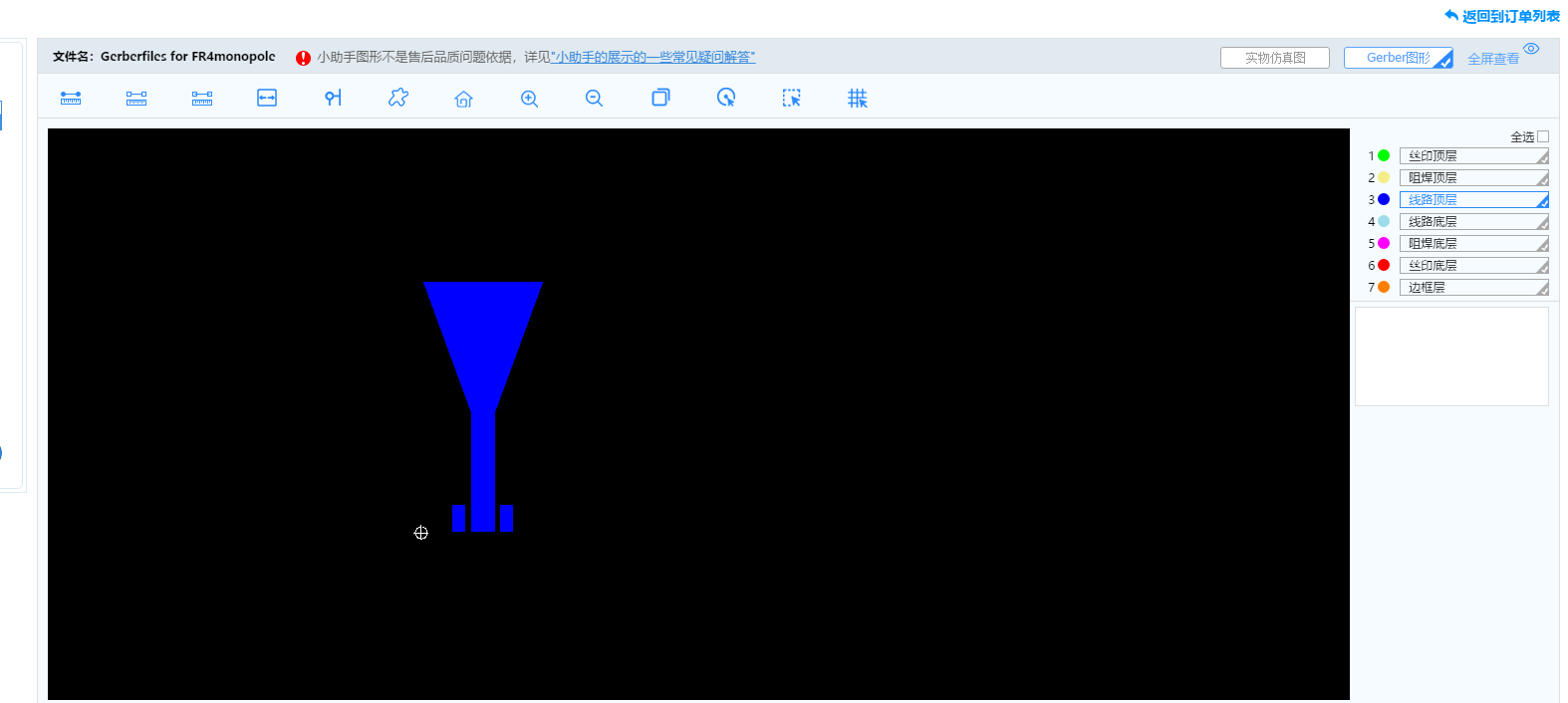Toggle the 阻焊顶层 layer

[x=1474, y=177]
